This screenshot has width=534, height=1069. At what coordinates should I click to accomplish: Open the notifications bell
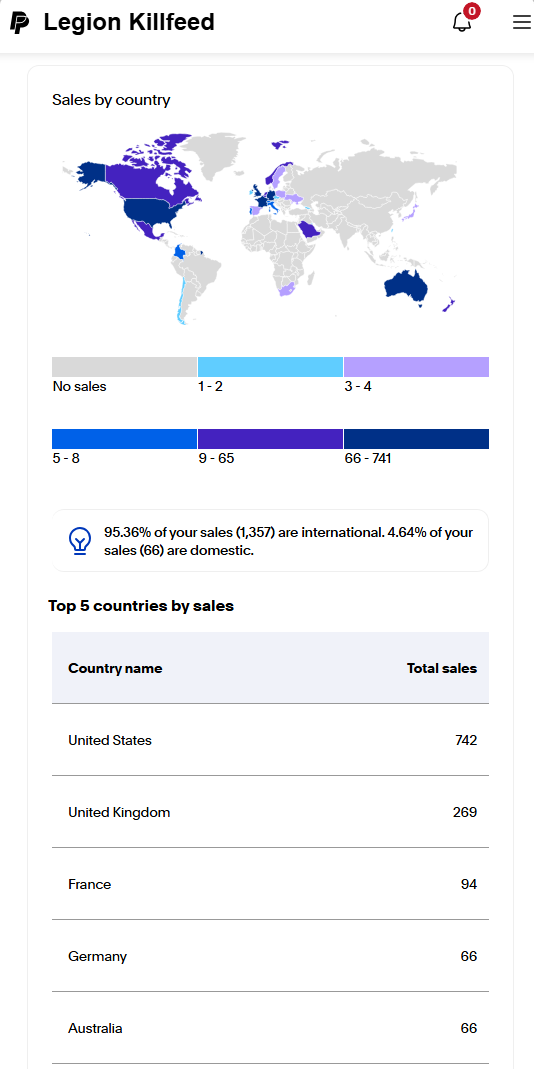(x=462, y=22)
